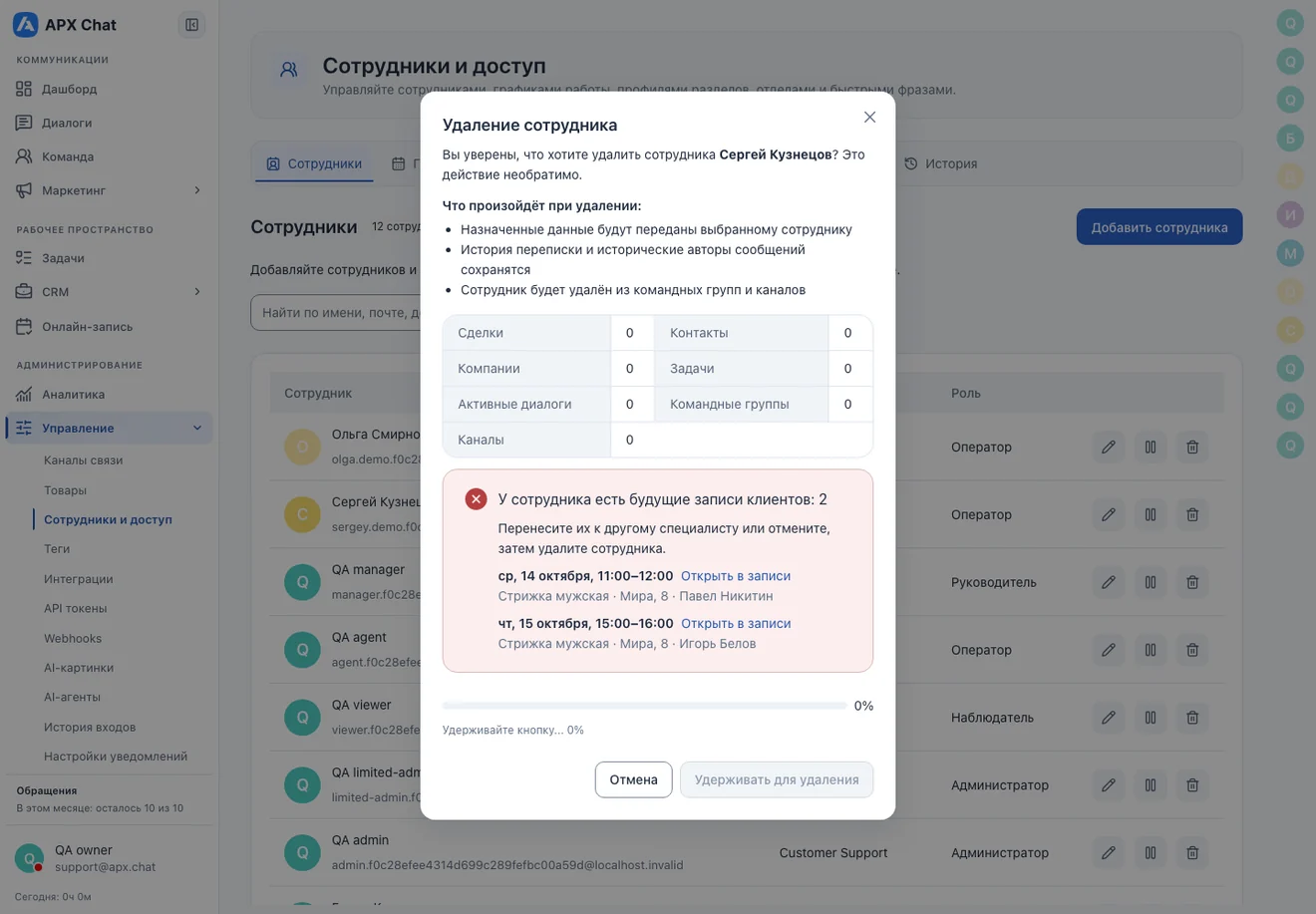Viewport: 1316px width, 914px height.
Task: Open API токены menu item
Action: (x=76, y=608)
